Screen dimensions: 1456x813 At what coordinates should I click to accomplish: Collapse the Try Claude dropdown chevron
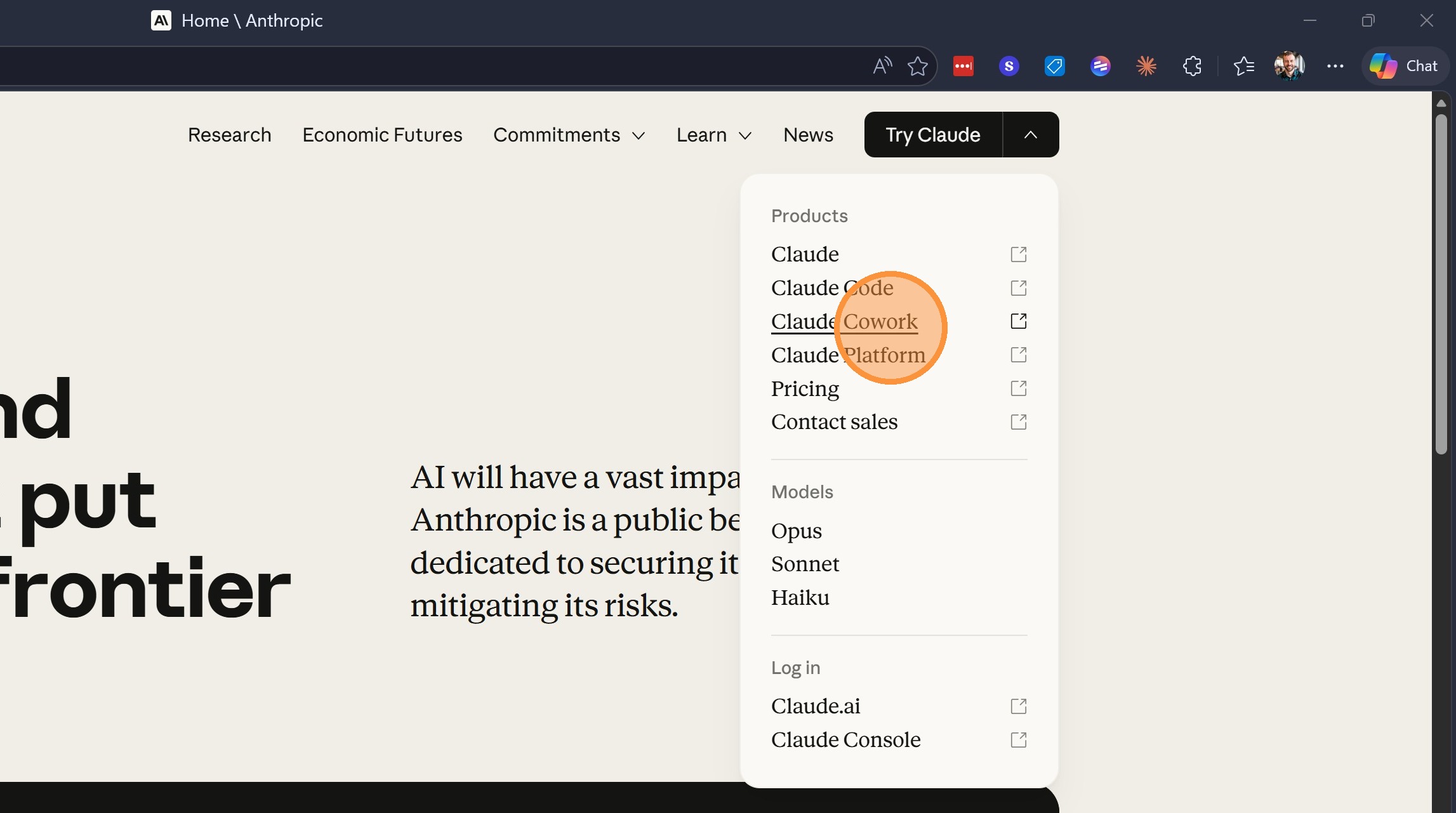1031,135
